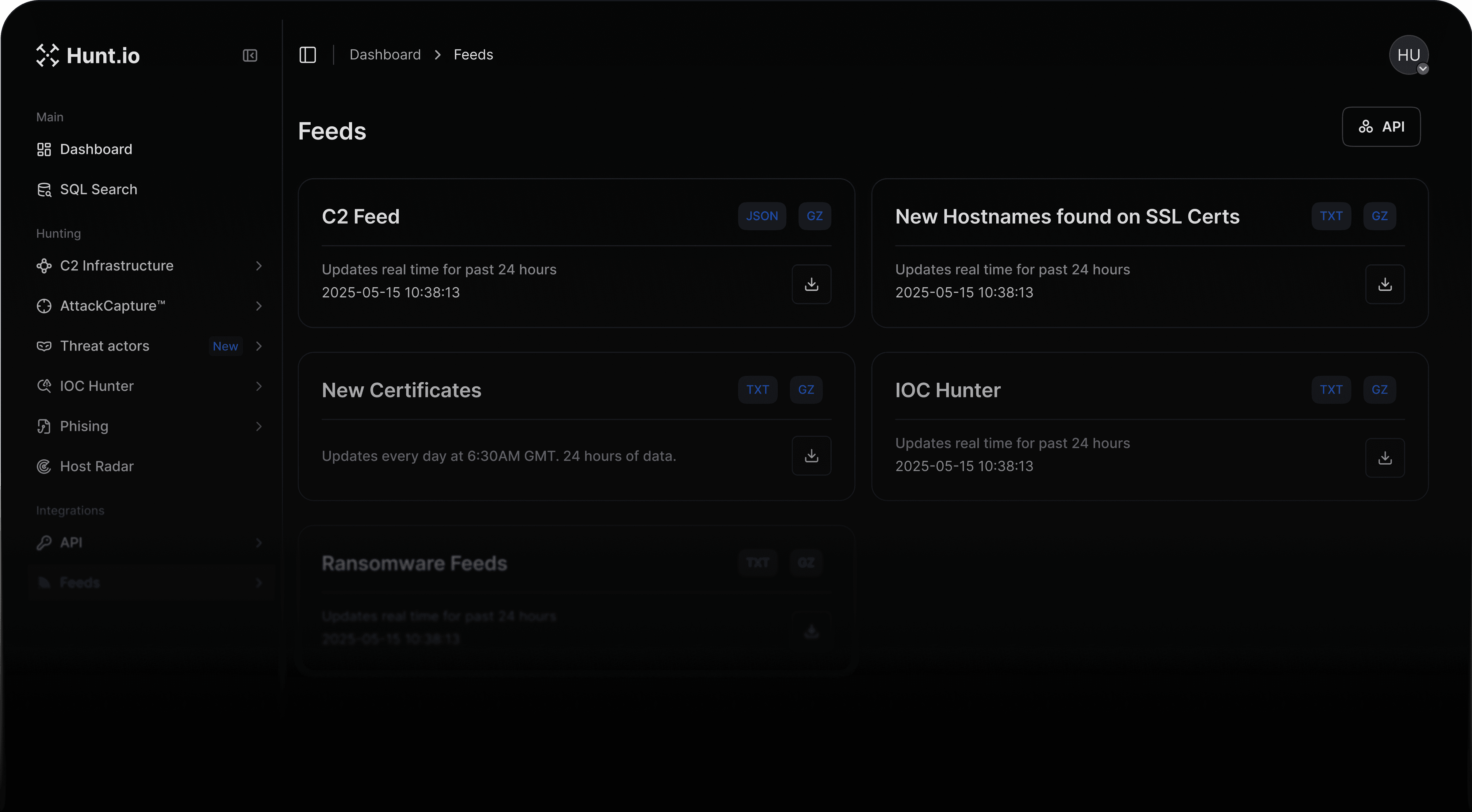Screen dimensions: 1472x812
Task: Open SQL Search in sidebar
Action: [x=98, y=189]
